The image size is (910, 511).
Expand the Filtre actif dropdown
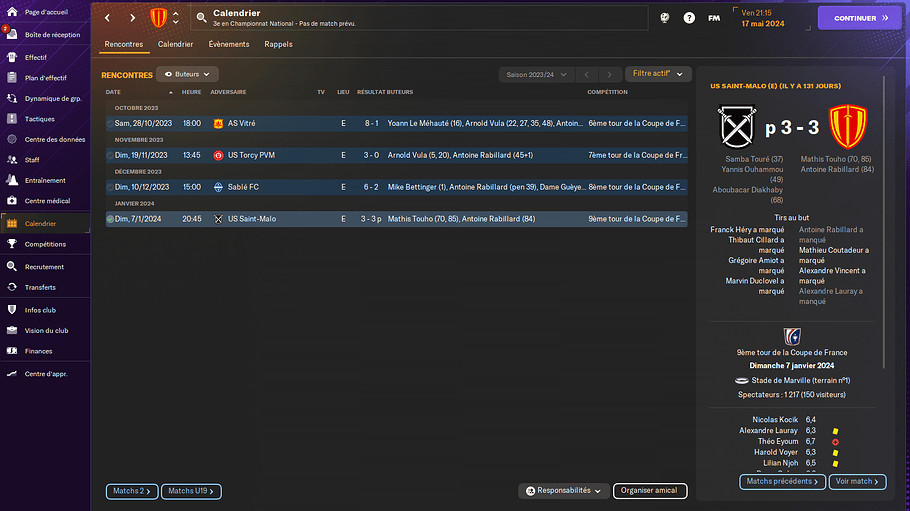(659, 74)
